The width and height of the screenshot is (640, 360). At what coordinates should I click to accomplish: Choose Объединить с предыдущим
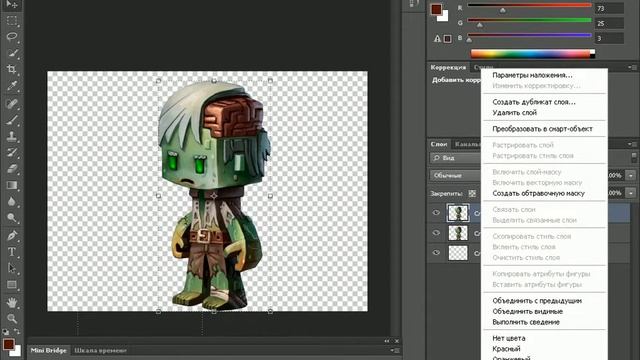537,301
